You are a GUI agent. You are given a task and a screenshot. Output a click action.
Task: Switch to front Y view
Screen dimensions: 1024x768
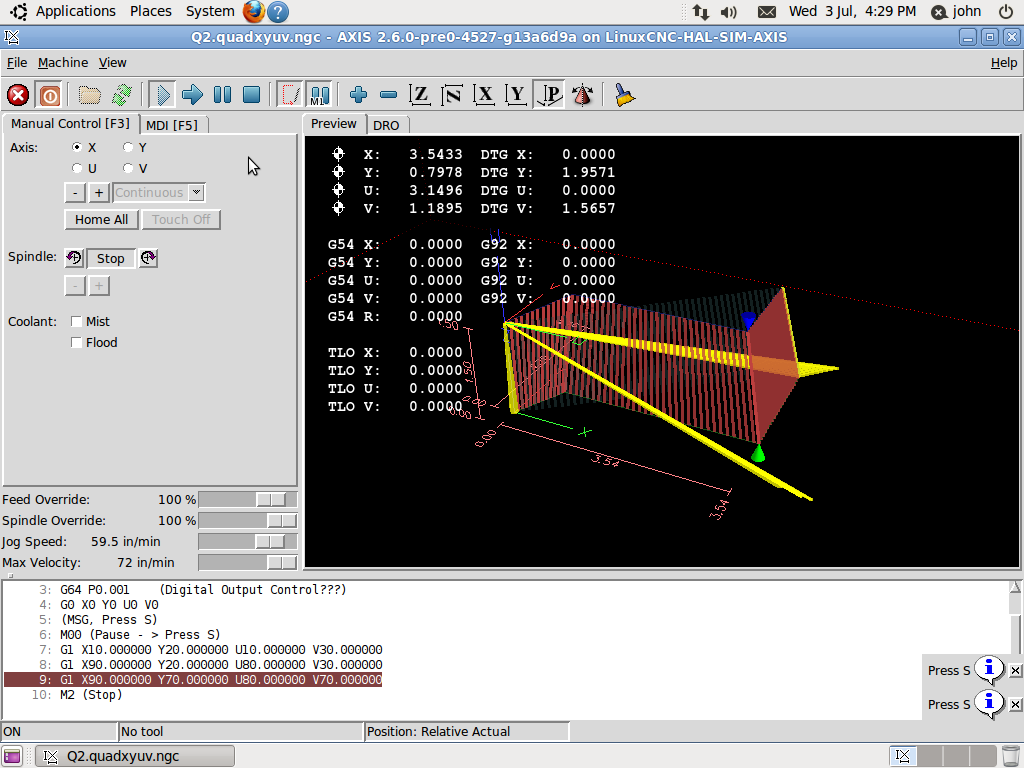coord(516,95)
